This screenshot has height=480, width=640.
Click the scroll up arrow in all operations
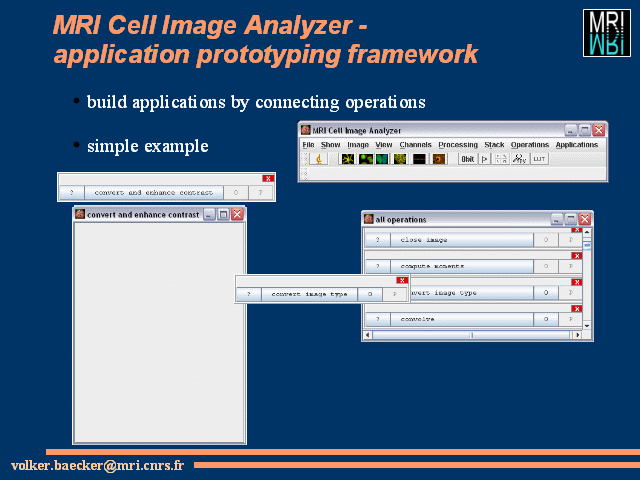(x=587, y=232)
